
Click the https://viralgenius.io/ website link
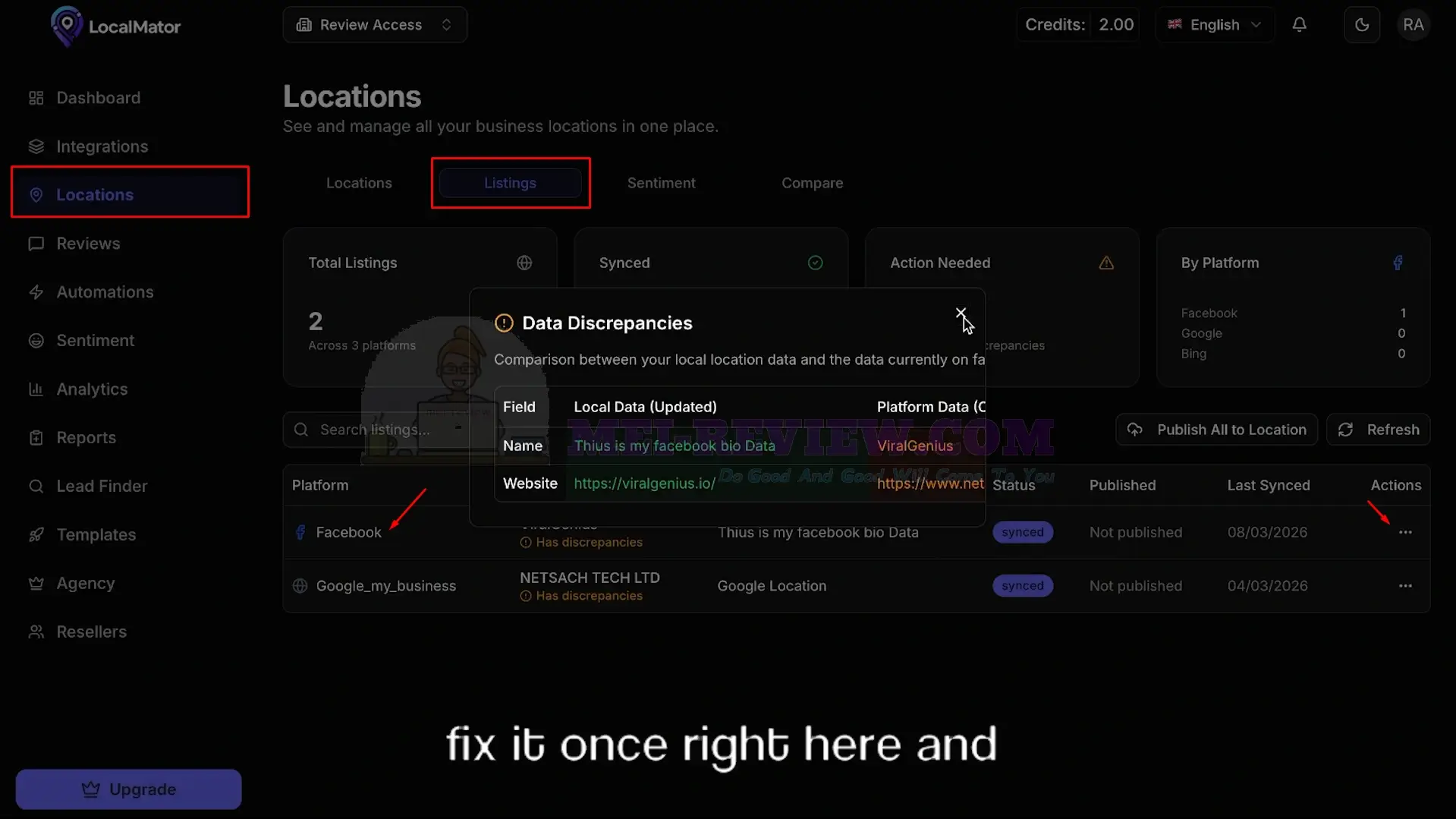(644, 484)
